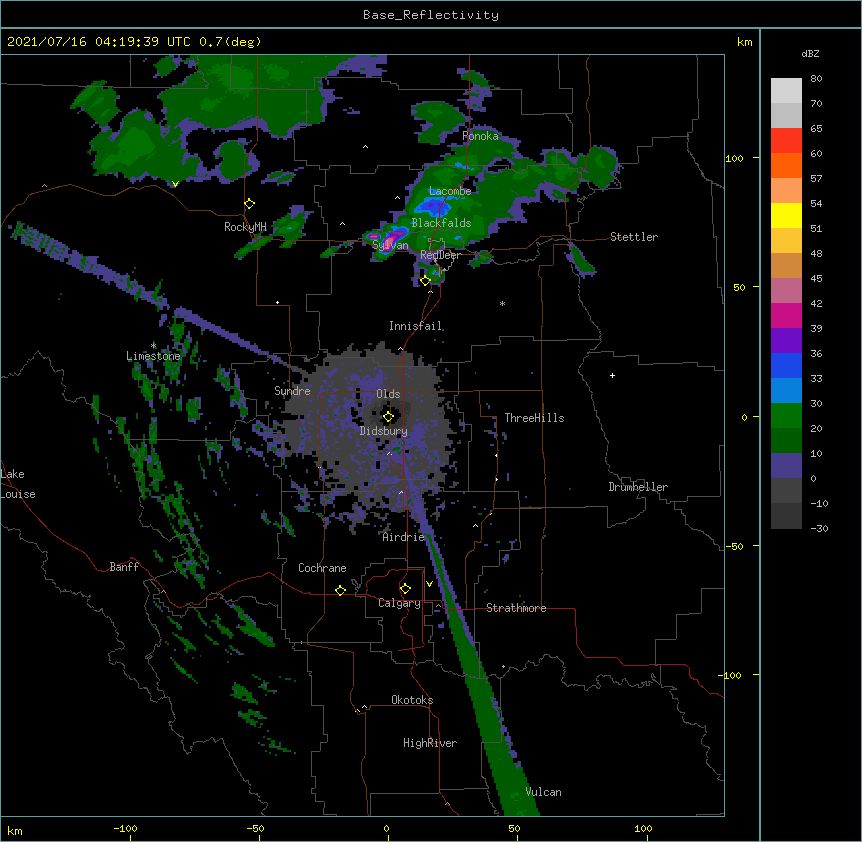Select the yellow V marker east of Calgary
Image resolution: width=862 pixels, height=842 pixels.
429,584
